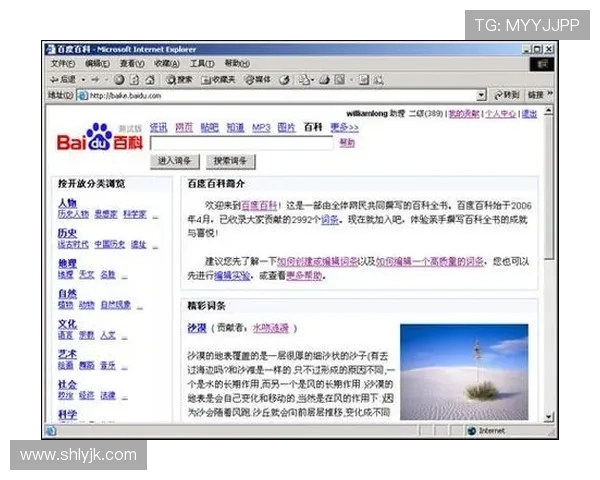Screen dimensions: 600x480
Task: Open the 编辑(E) menu
Action: click(98, 64)
